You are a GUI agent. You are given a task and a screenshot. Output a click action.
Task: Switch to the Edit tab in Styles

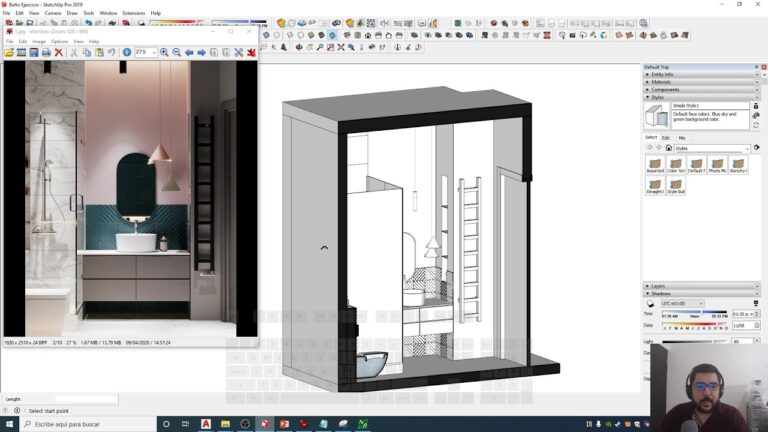tap(666, 138)
